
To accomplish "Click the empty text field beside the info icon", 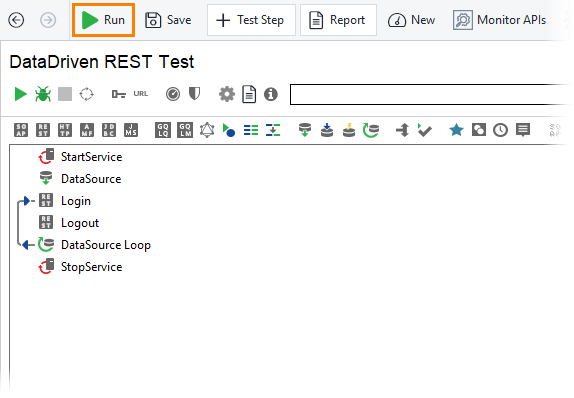I will [430, 94].
